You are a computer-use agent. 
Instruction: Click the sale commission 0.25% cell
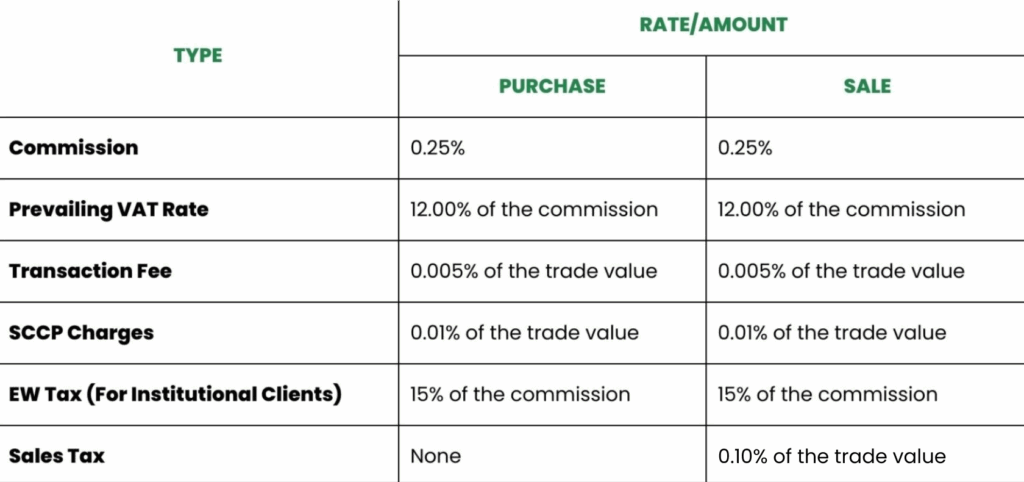click(745, 147)
